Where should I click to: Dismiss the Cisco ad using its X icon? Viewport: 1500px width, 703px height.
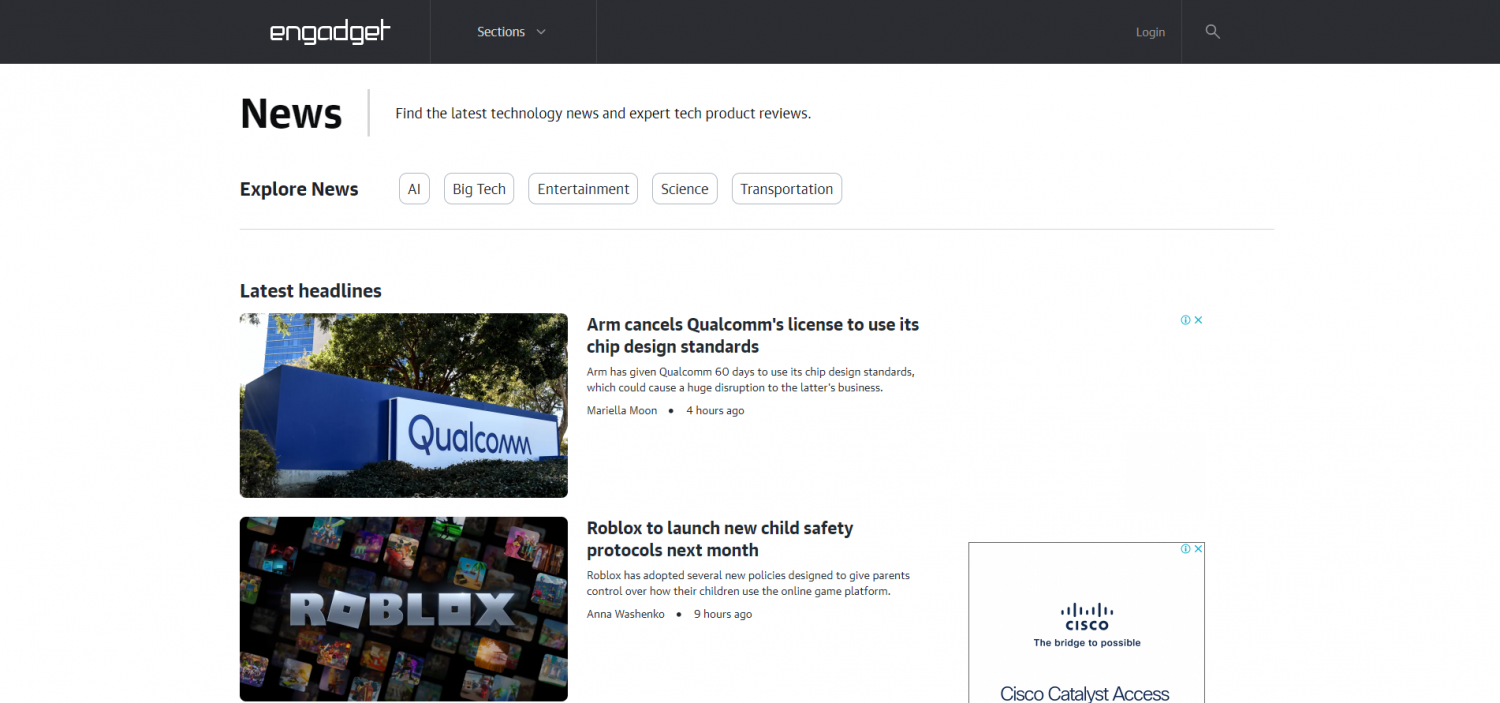(x=1198, y=549)
